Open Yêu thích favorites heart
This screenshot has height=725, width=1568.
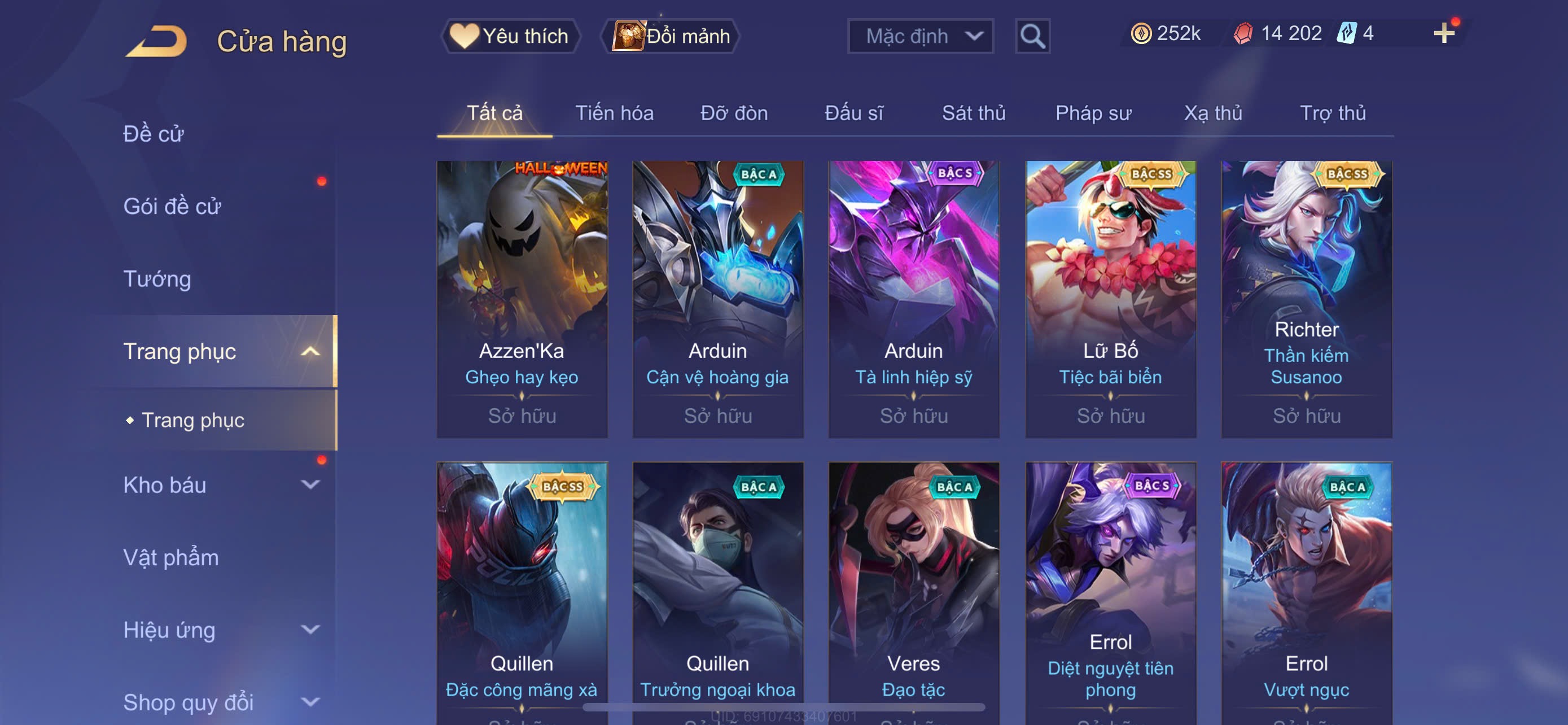click(510, 36)
